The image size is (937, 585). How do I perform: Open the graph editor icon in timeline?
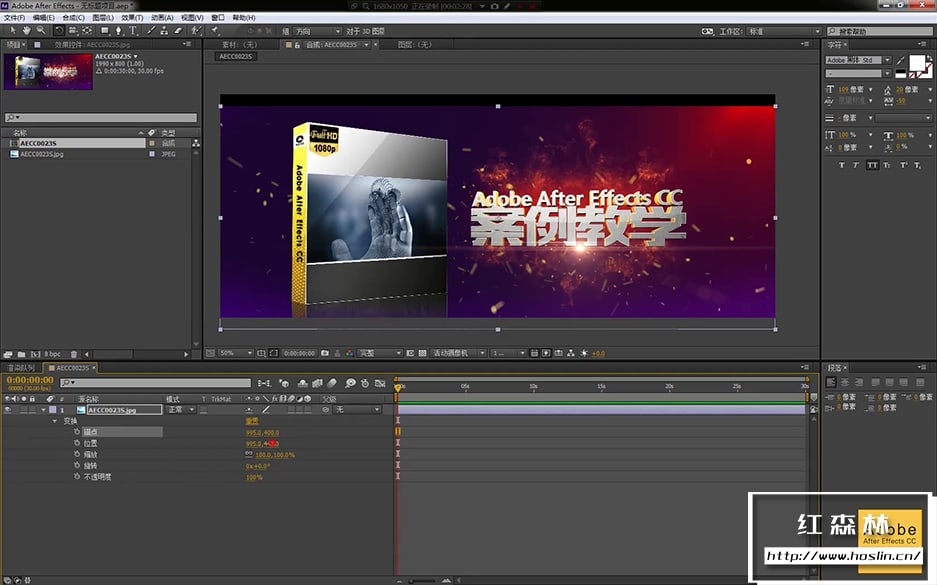click(x=380, y=383)
